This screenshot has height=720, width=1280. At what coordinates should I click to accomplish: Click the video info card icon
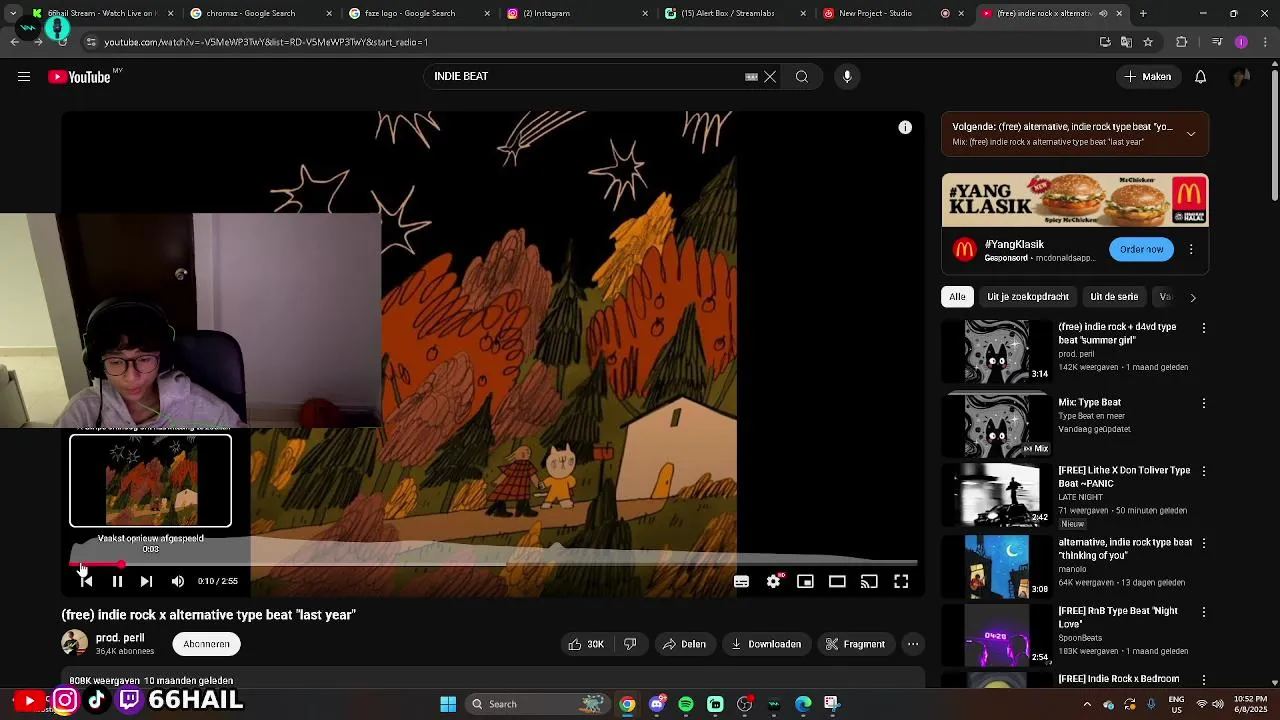coord(905,128)
